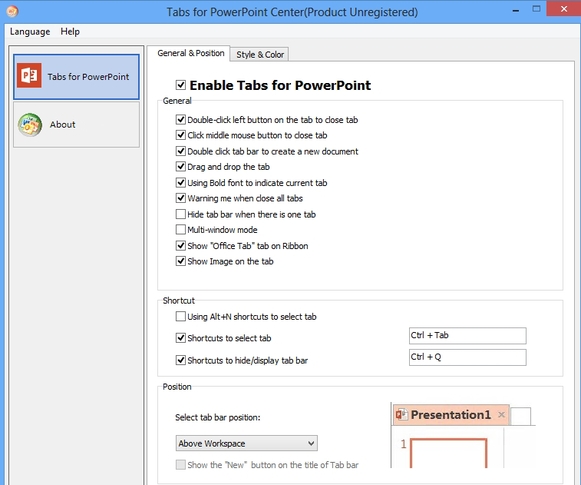Minimize the Tabs for PowerPoint Center window

click(x=515, y=10)
